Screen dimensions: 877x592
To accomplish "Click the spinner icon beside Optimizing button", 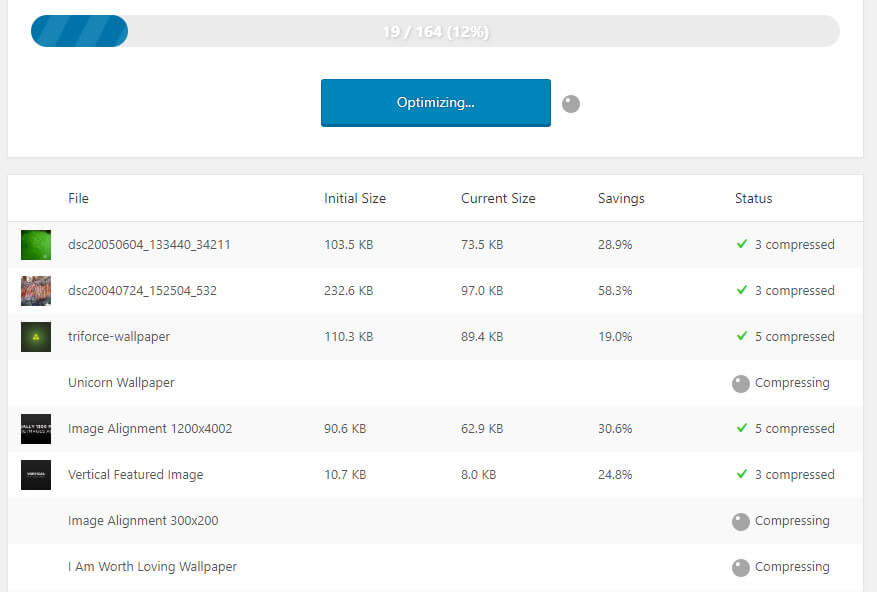I will (571, 103).
